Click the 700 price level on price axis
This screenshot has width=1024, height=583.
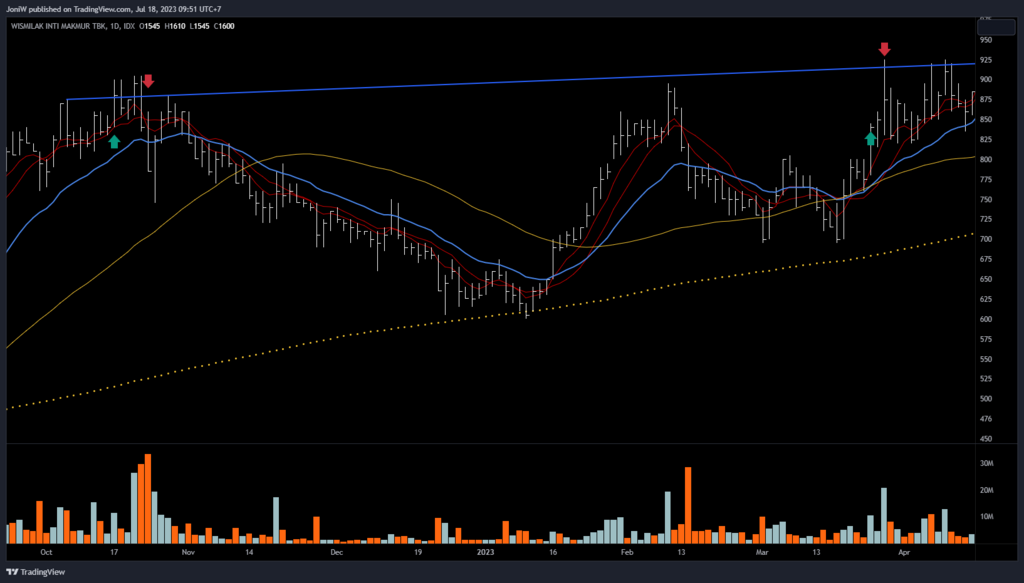click(x=985, y=240)
